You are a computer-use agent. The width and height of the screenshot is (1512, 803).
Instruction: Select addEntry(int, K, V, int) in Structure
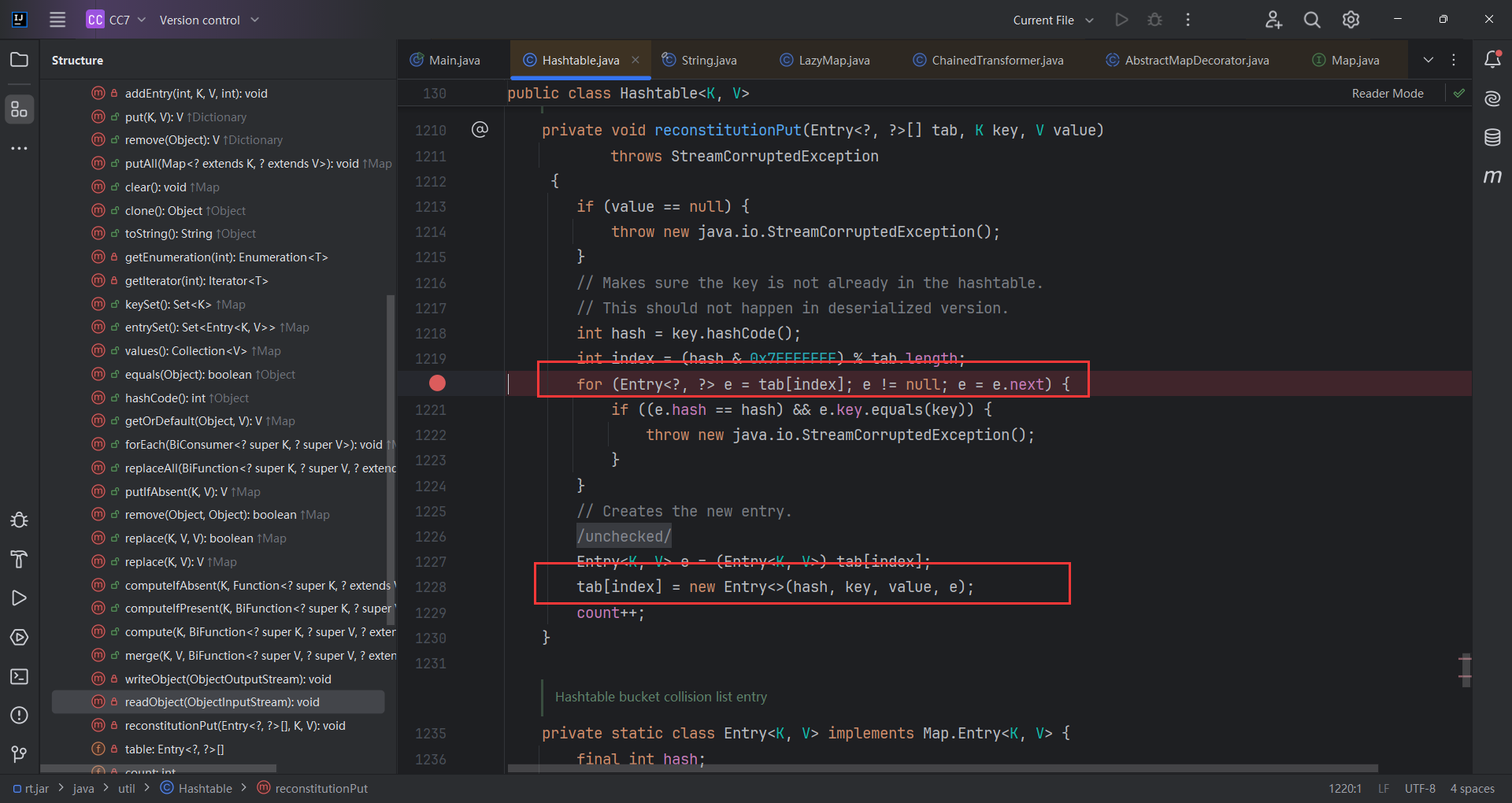[218, 93]
